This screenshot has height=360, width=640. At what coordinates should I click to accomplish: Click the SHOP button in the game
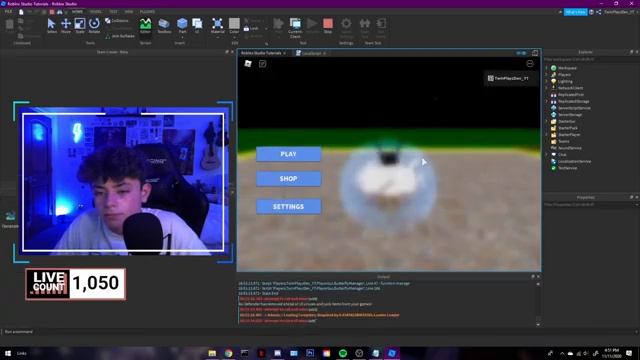tap(289, 179)
